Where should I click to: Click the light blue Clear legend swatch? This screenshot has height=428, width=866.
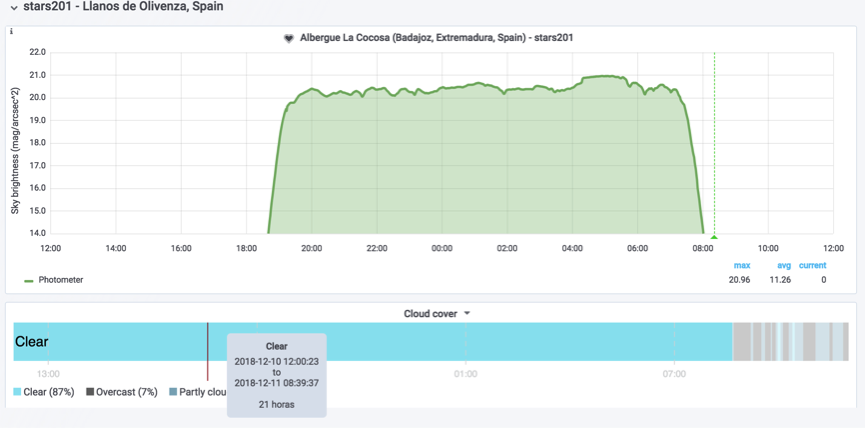(x=17, y=392)
